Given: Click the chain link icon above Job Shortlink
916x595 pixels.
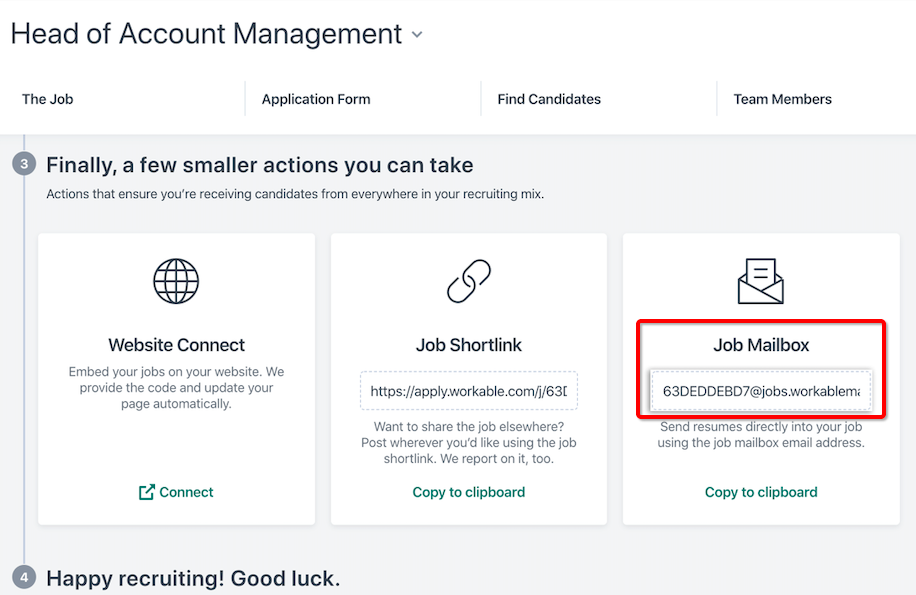Looking at the screenshot, I should click(x=469, y=281).
